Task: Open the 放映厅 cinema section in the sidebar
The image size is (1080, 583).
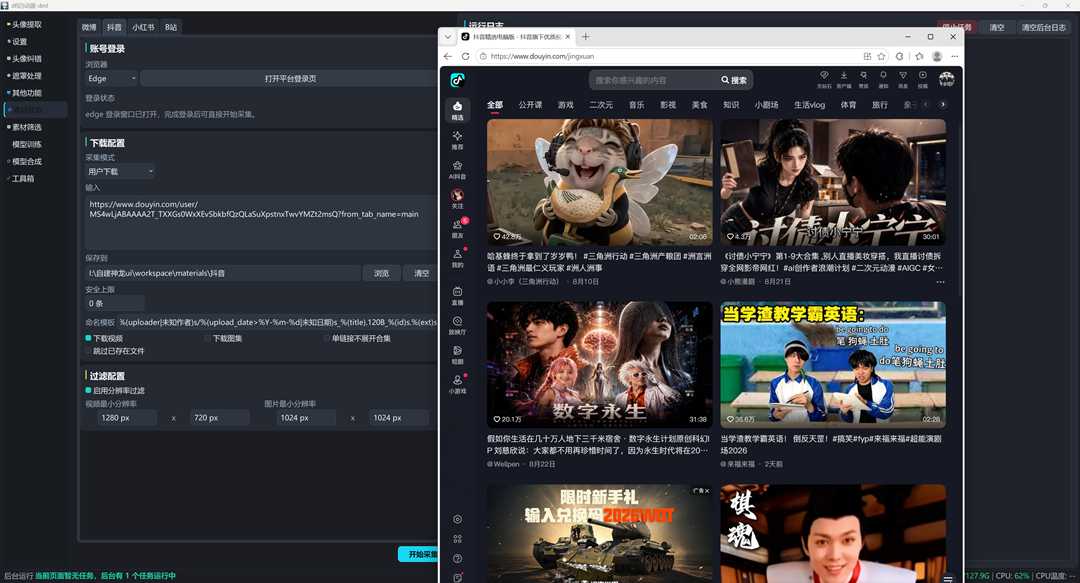Action: [457, 325]
